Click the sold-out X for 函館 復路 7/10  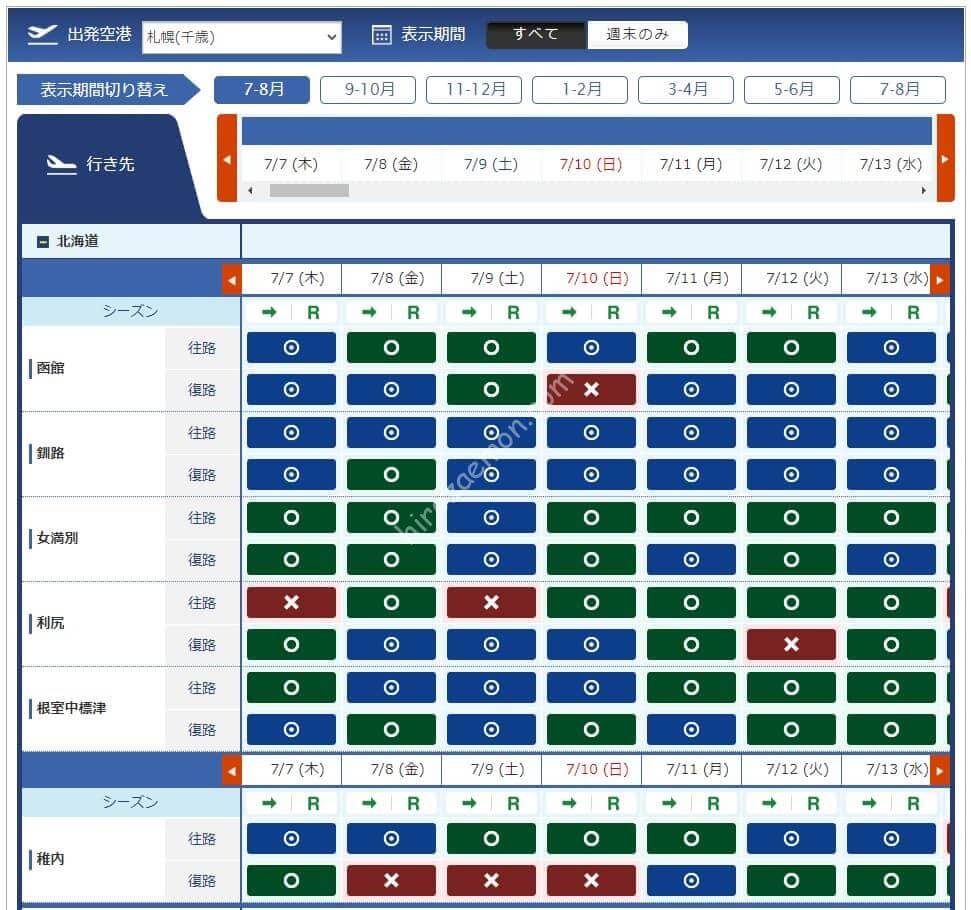point(591,390)
